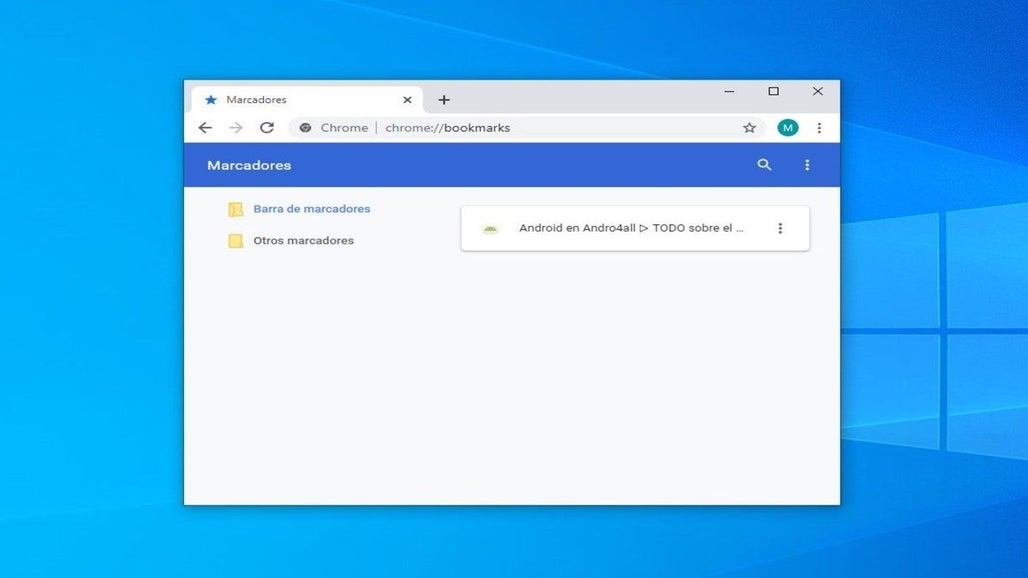Open the organize menu in blue Marcadores bar

807,165
